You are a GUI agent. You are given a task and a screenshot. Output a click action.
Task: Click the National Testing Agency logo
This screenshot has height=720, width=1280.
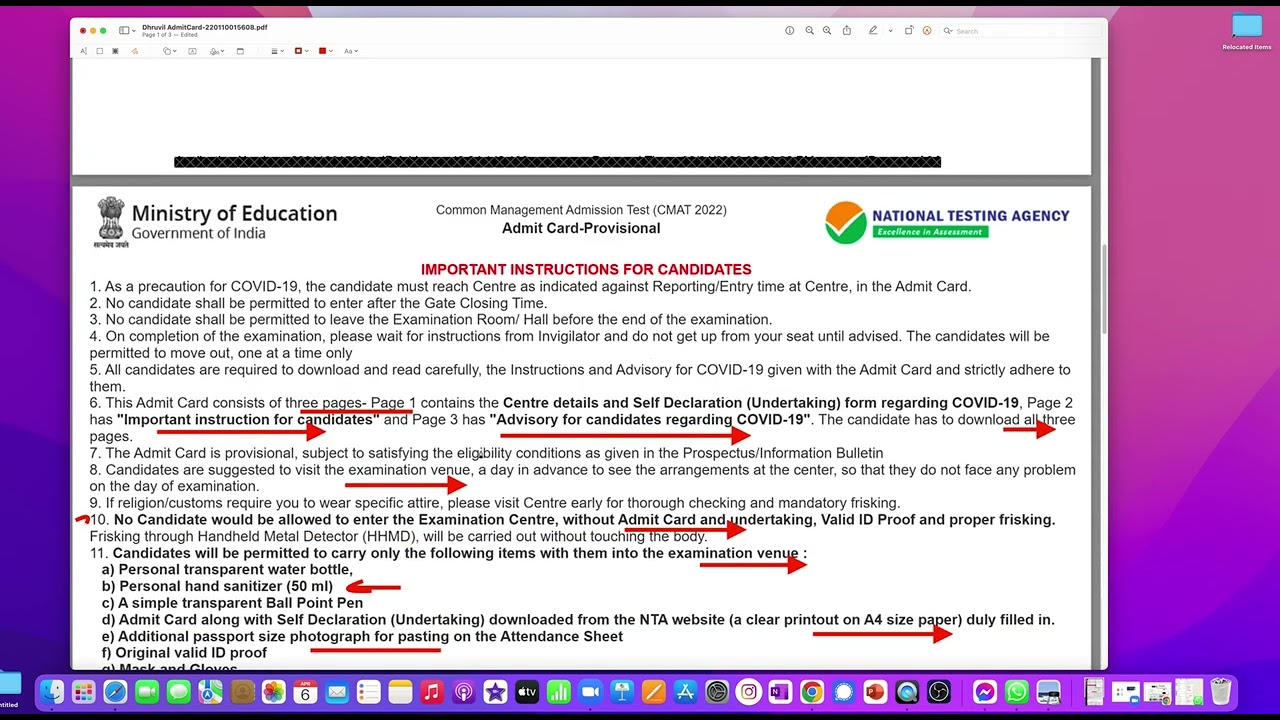click(947, 222)
